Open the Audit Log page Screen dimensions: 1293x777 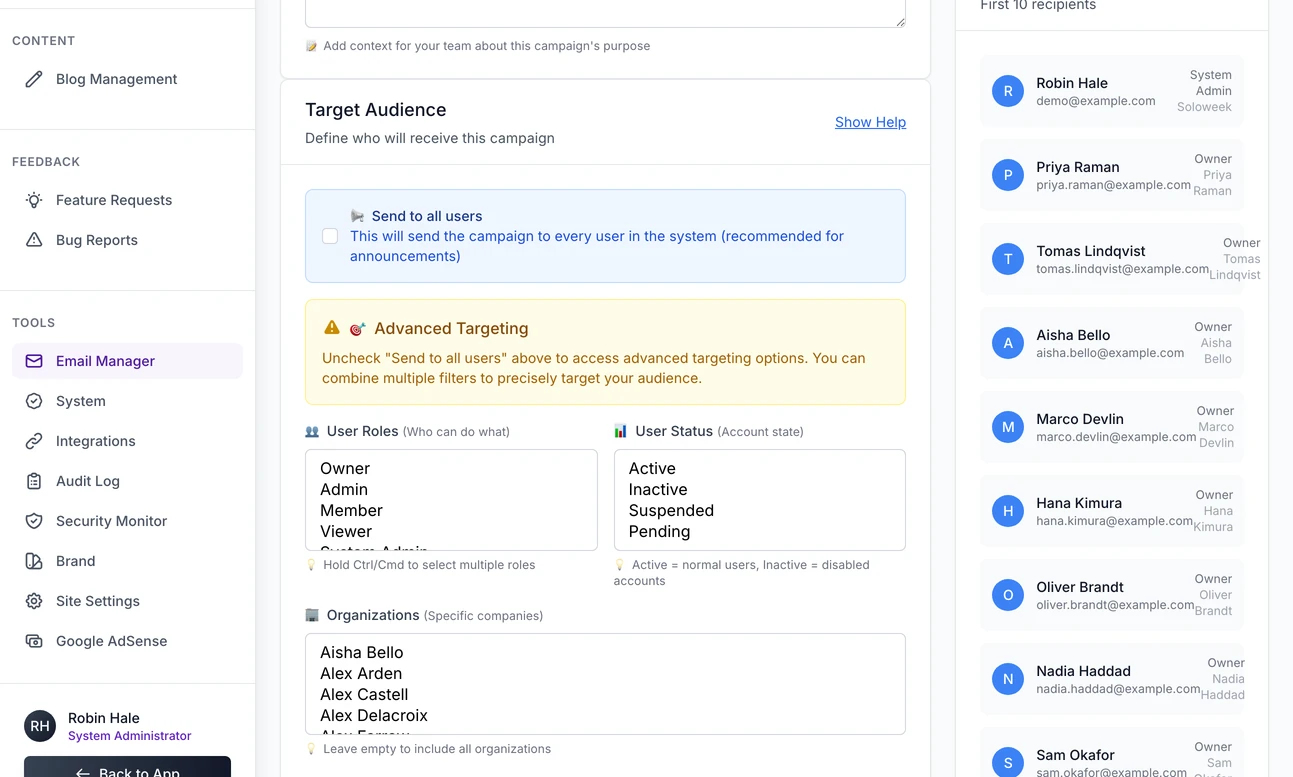tap(127, 481)
